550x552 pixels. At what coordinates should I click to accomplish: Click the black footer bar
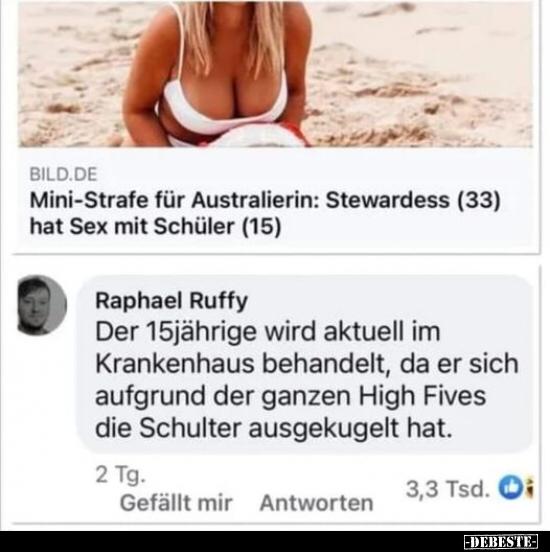point(275,541)
